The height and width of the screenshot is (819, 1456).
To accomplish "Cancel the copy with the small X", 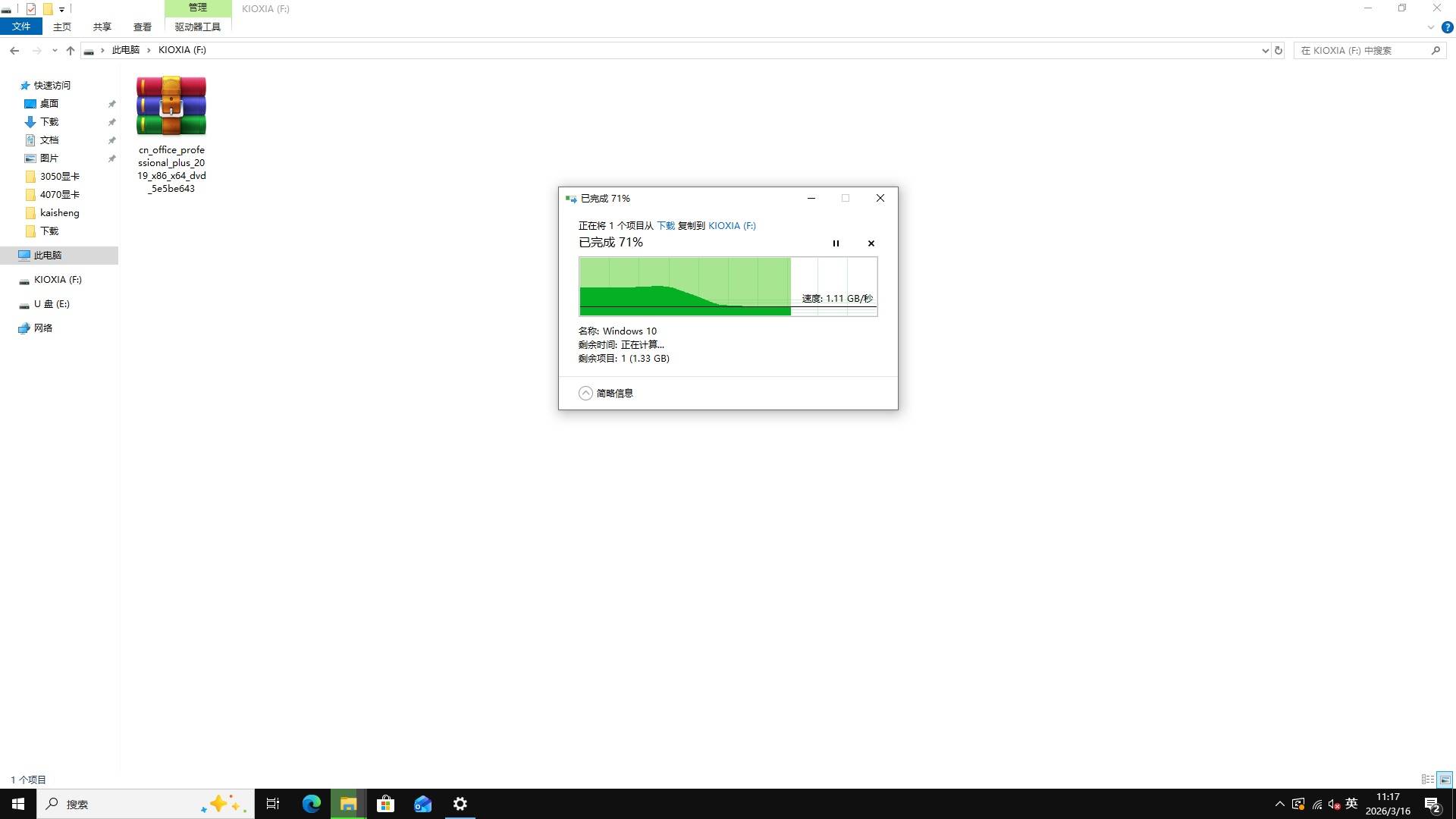I will pyautogui.click(x=871, y=243).
